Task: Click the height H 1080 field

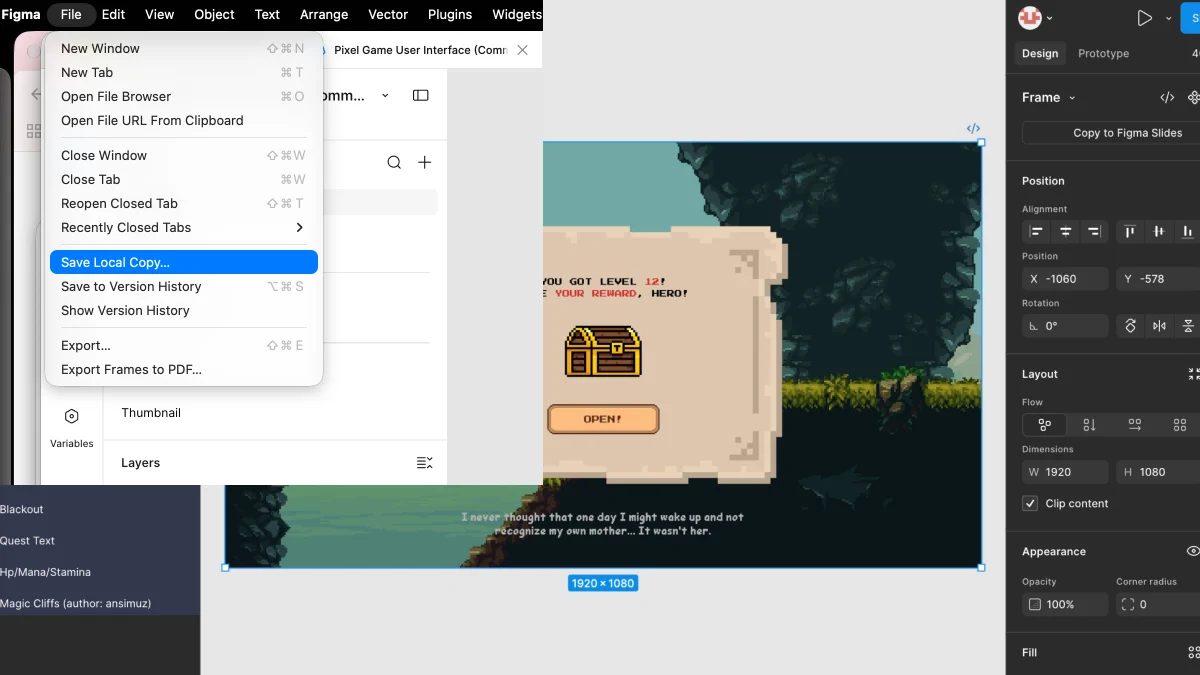Action: (x=1158, y=472)
